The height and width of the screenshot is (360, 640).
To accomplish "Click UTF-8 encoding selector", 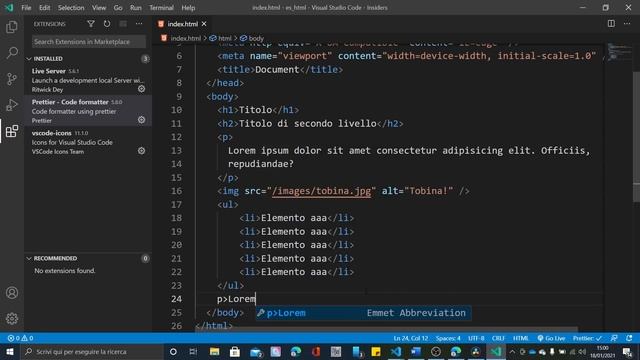I will (x=476, y=338).
